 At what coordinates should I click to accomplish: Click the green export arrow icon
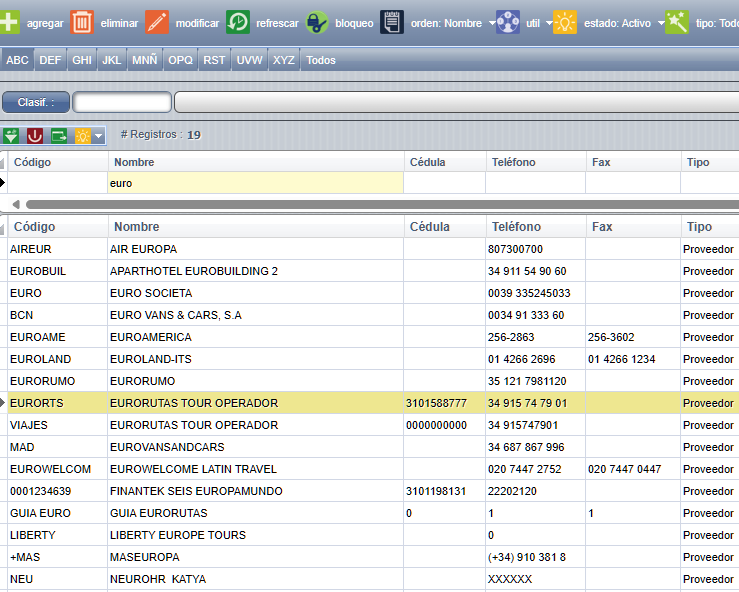(59, 135)
